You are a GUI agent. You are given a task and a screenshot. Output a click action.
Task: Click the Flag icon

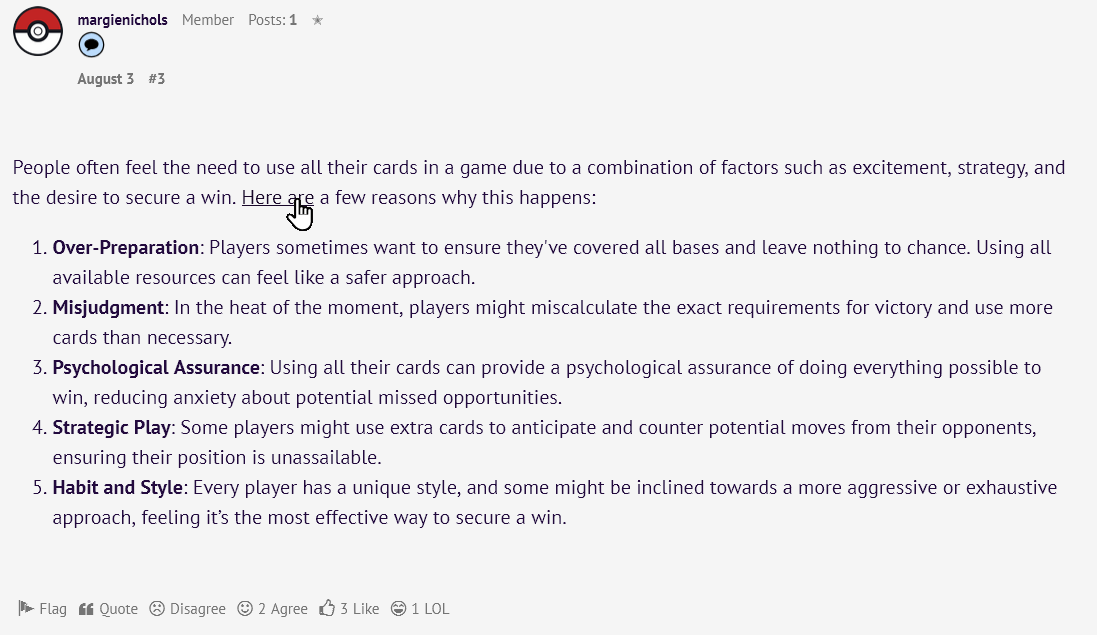[x=26, y=608]
